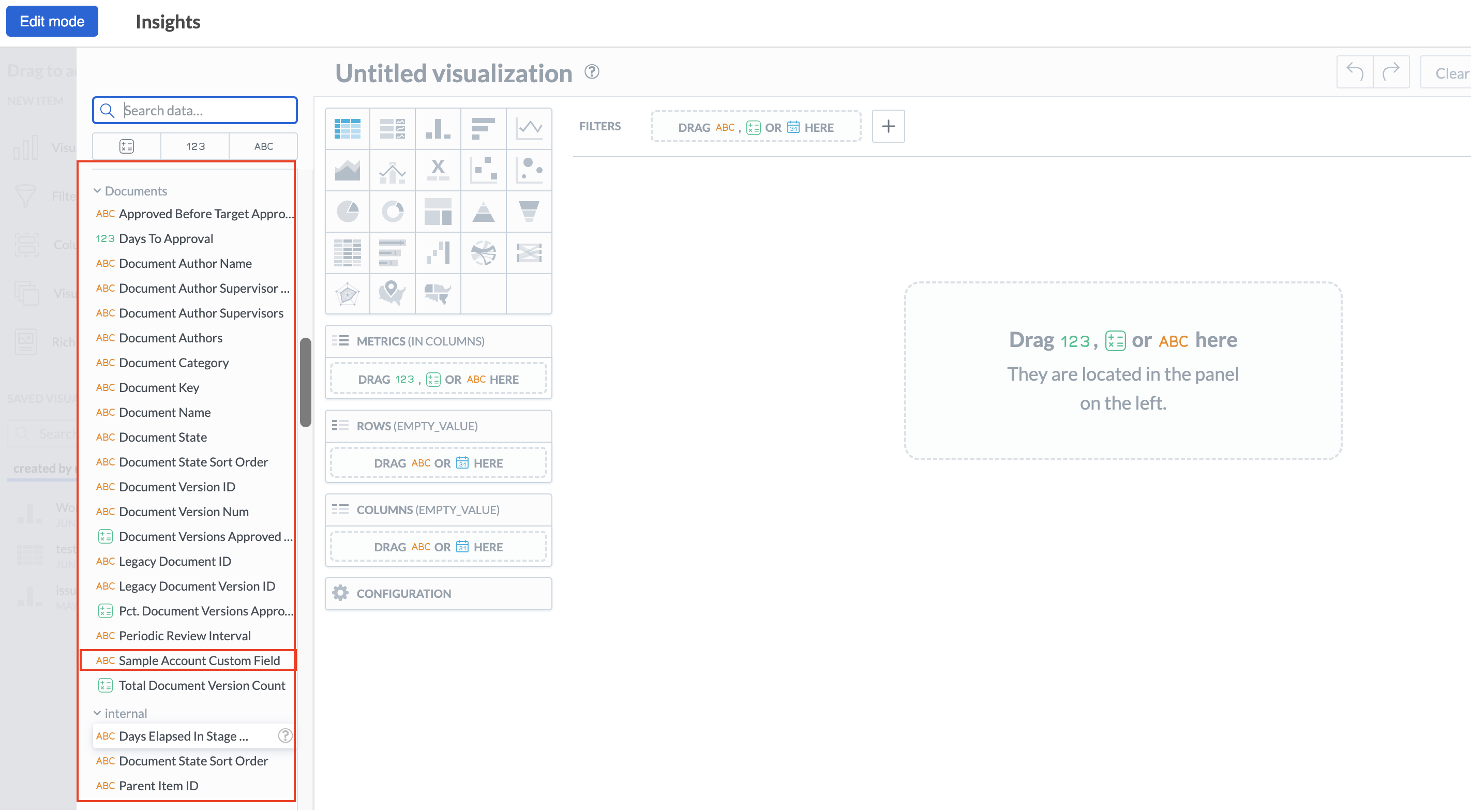This screenshot has width=1471, height=812.
Task: Select Sample Account Custom Field item
Action: [x=188, y=660]
